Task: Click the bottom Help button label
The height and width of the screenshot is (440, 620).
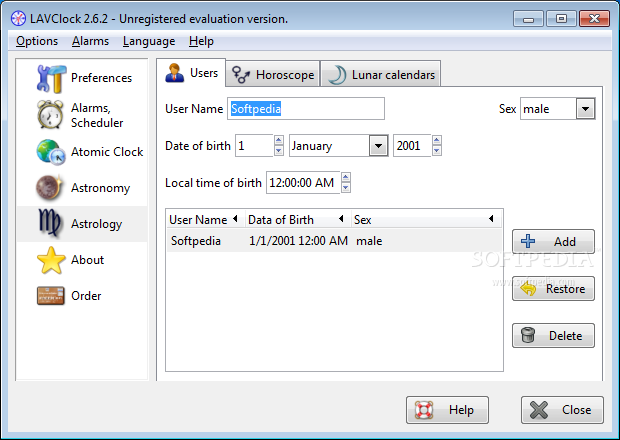Action: click(x=461, y=410)
